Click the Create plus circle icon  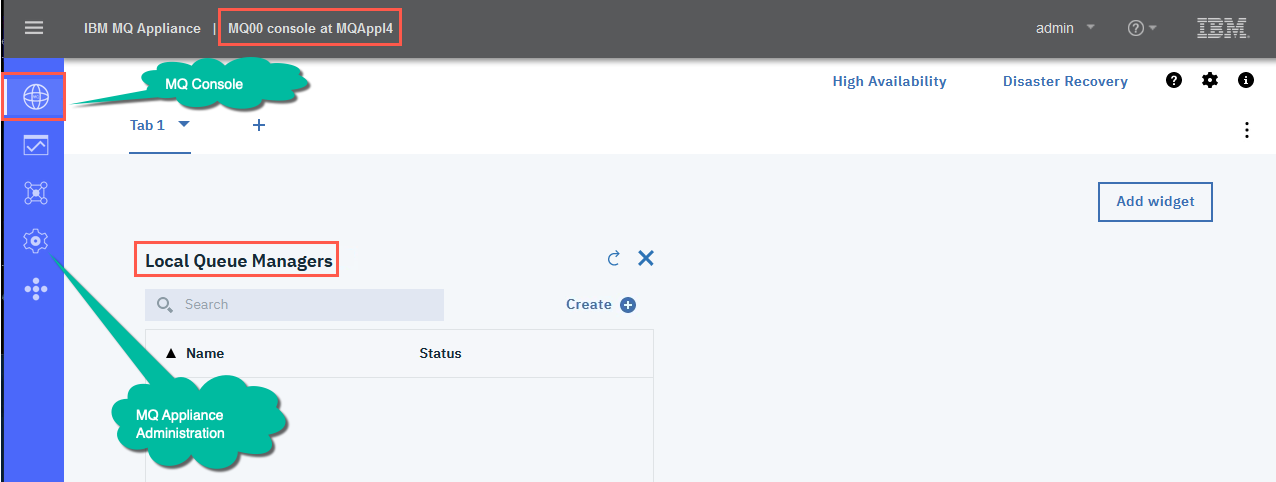point(628,305)
